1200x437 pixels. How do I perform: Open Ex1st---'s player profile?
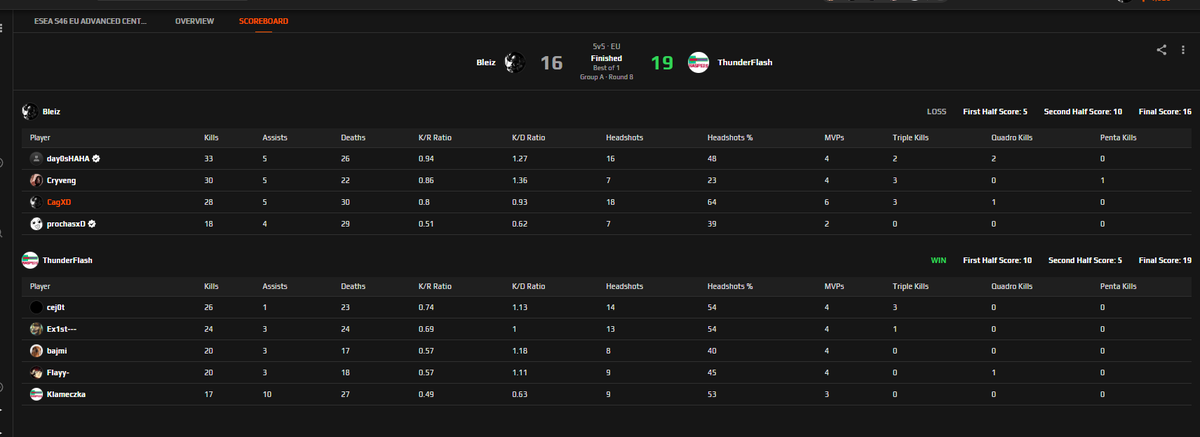pos(62,329)
